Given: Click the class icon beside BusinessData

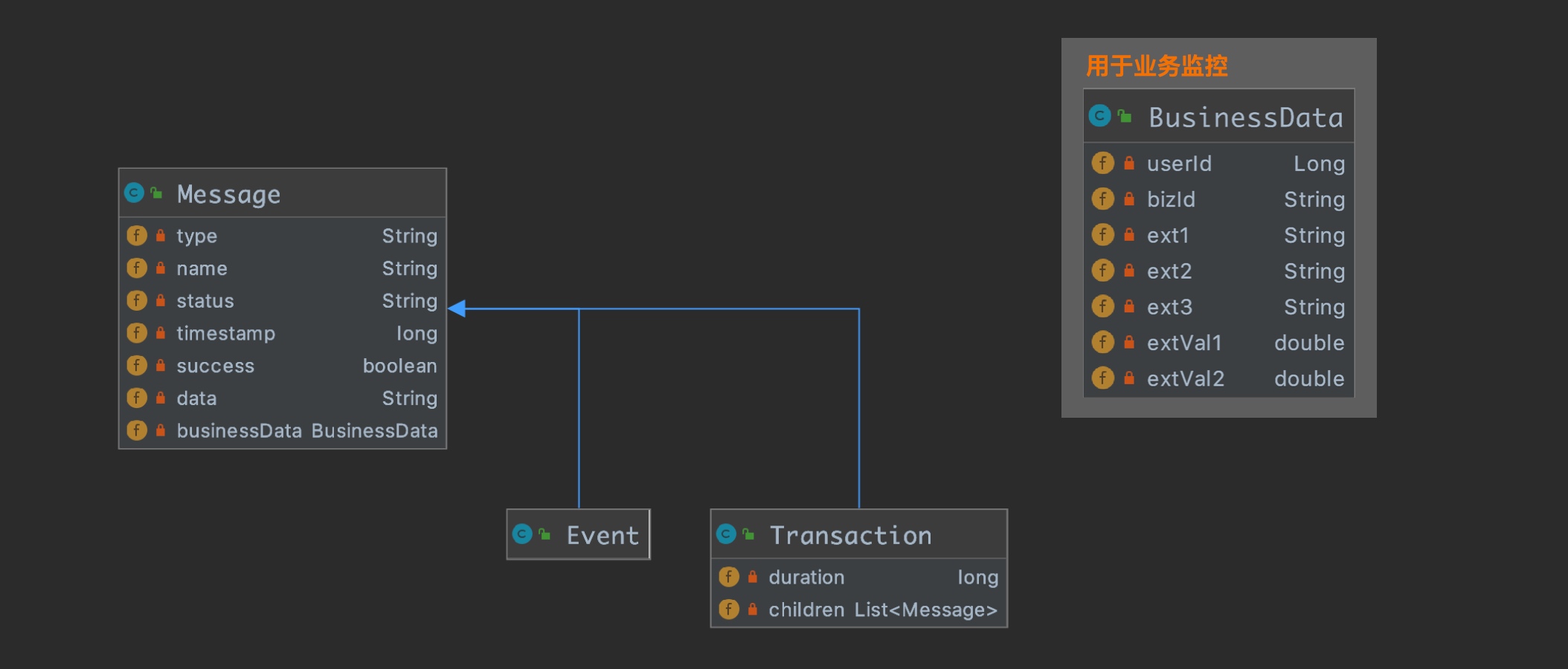Looking at the screenshot, I should coord(1099,116).
